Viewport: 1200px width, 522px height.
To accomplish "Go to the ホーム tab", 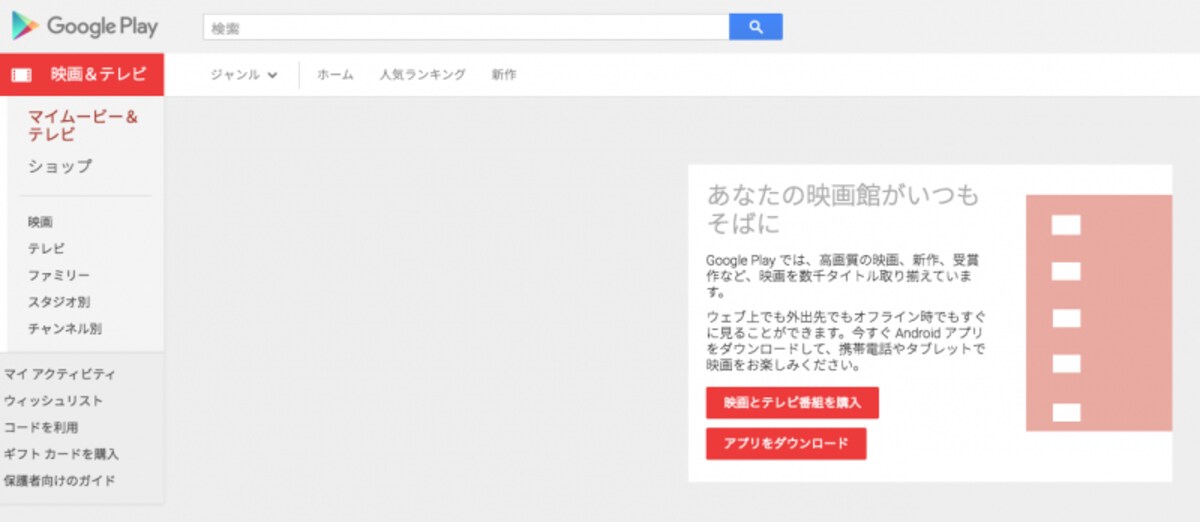I will pos(335,75).
